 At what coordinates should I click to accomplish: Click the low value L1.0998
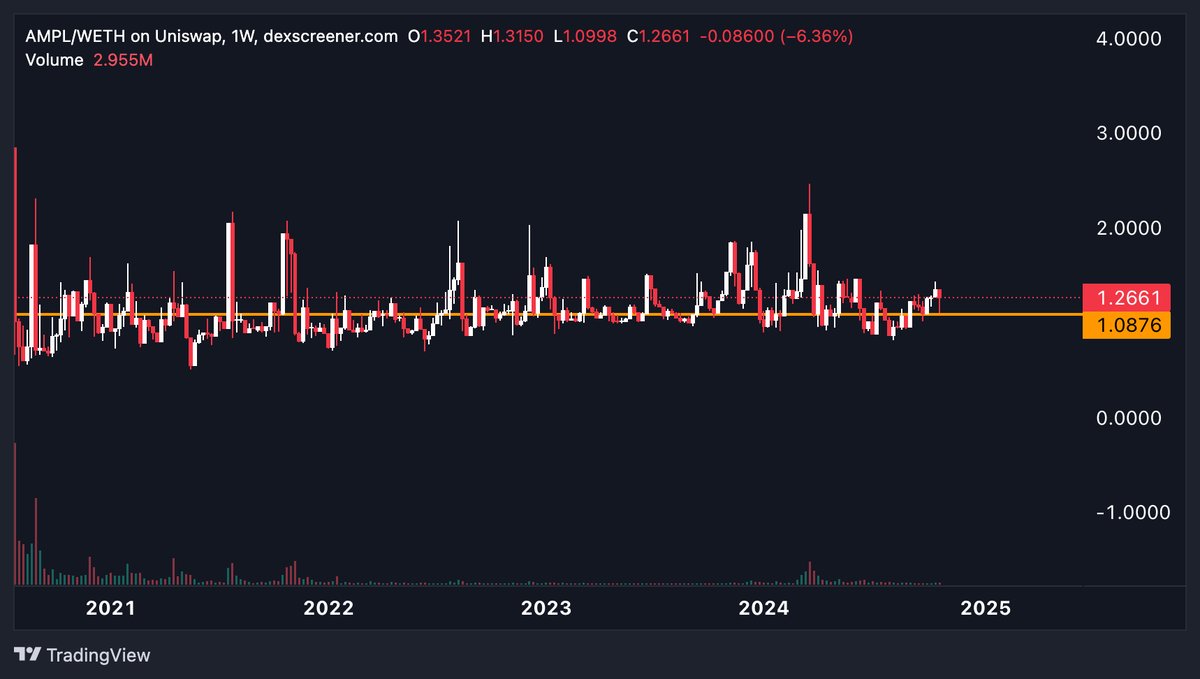coord(584,37)
